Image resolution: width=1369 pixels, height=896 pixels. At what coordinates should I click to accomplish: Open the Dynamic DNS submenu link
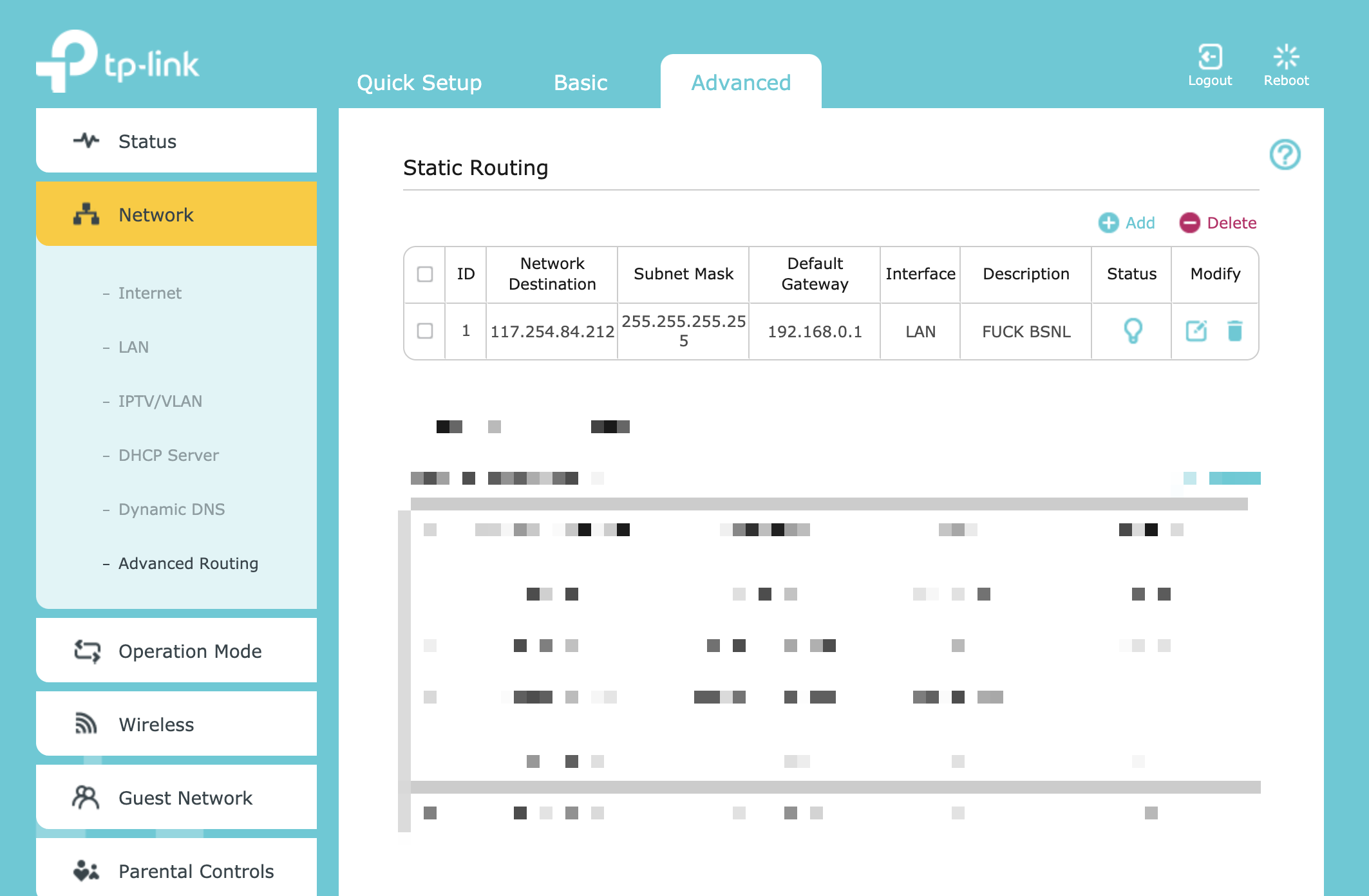[171, 509]
